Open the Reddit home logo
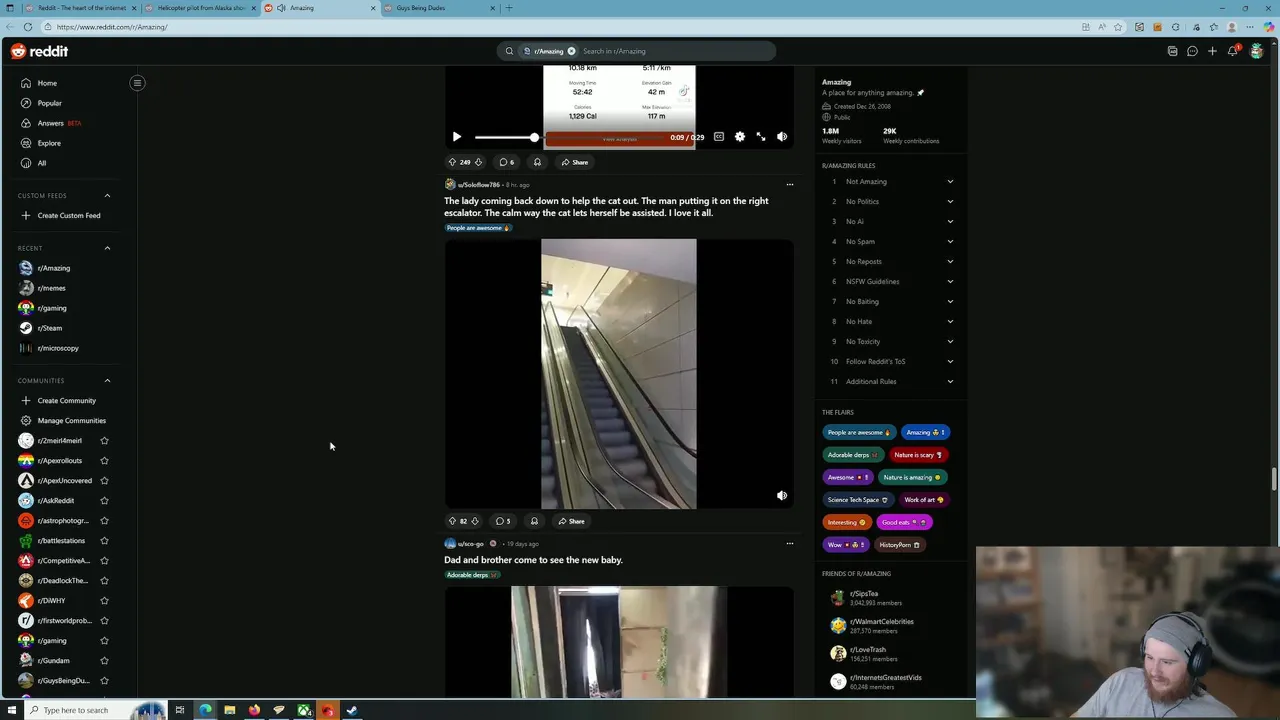 [x=40, y=51]
